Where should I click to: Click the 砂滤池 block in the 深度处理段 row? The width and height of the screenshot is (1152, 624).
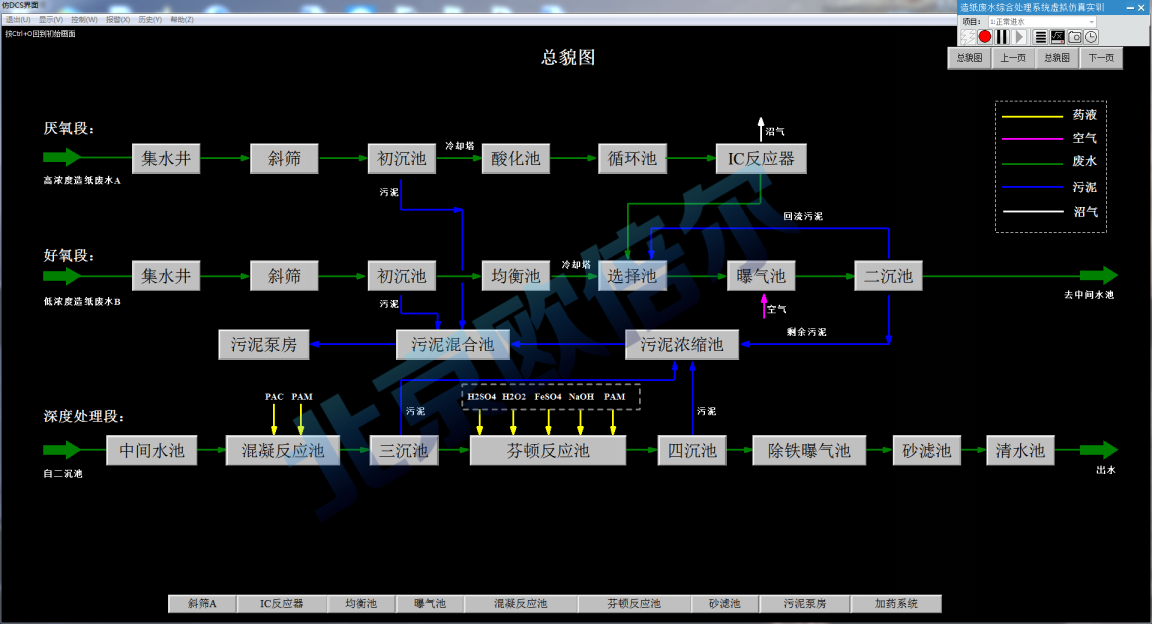tap(926, 451)
